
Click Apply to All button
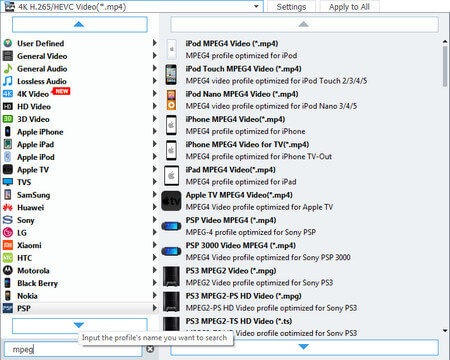pyautogui.click(x=349, y=7)
